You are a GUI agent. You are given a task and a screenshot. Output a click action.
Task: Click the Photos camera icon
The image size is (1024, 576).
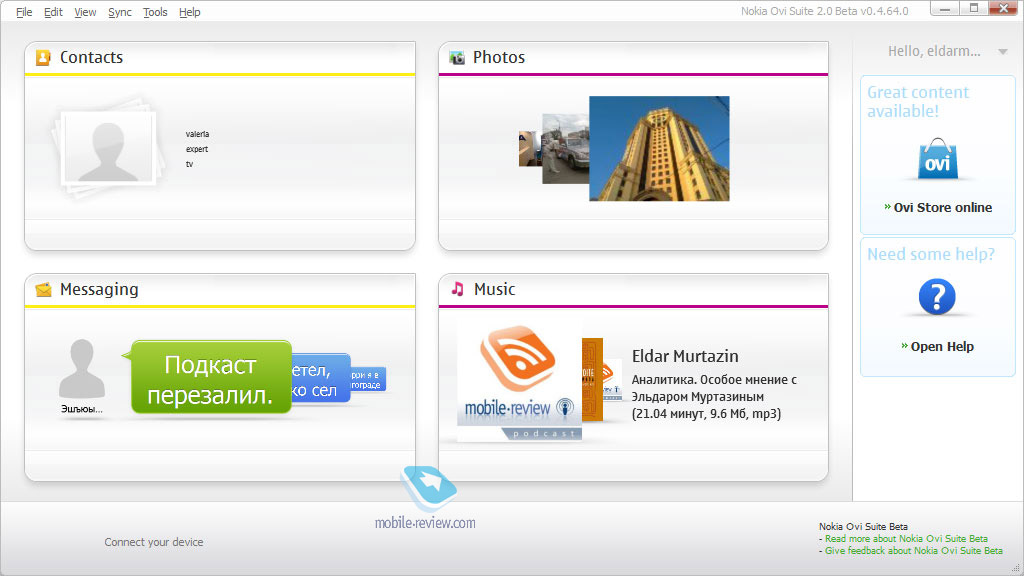[x=457, y=57]
